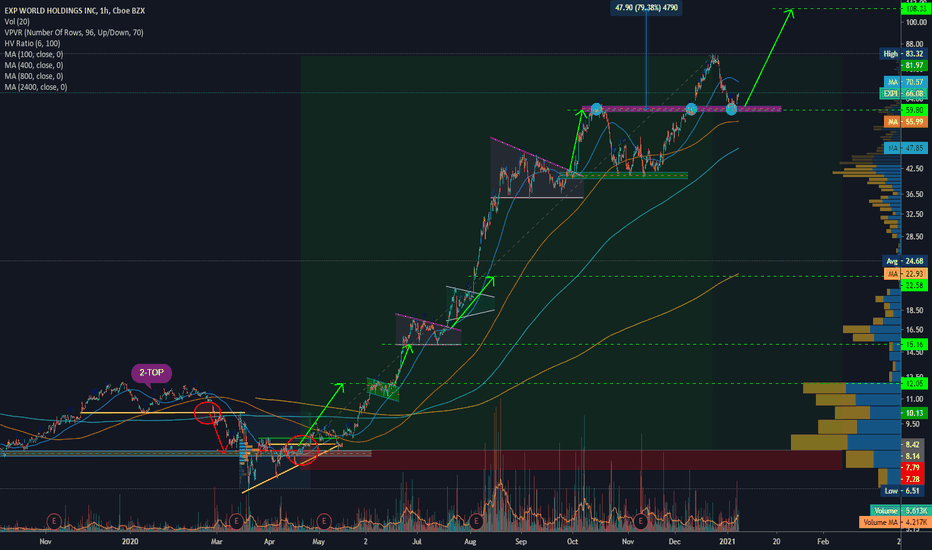Viewport: 932px width, 550px height.
Task: Click the MA 70.57 price label
Action: coord(906,82)
